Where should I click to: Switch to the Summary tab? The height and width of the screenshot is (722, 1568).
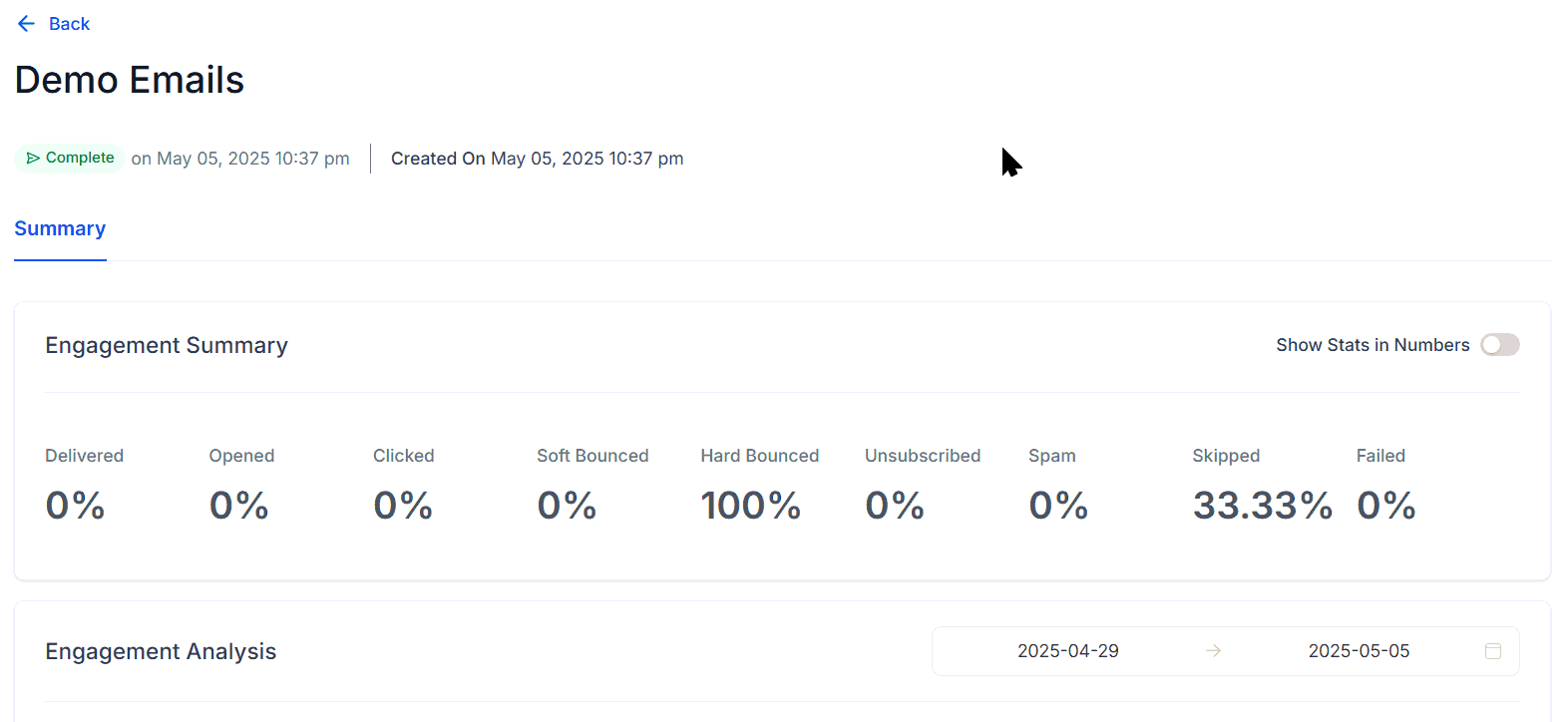coord(60,228)
